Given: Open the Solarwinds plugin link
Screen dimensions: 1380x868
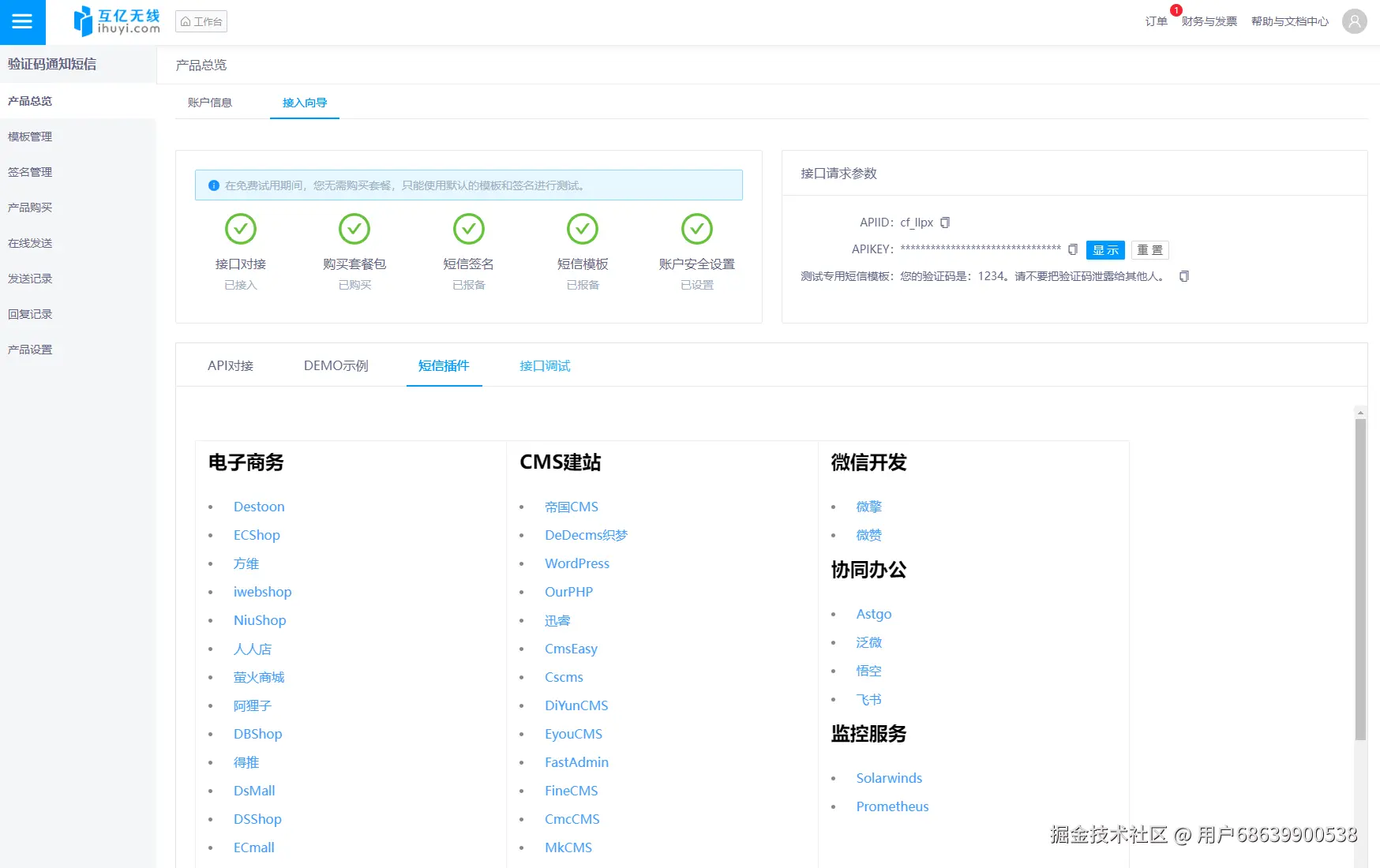Looking at the screenshot, I should pyautogui.click(x=889, y=778).
